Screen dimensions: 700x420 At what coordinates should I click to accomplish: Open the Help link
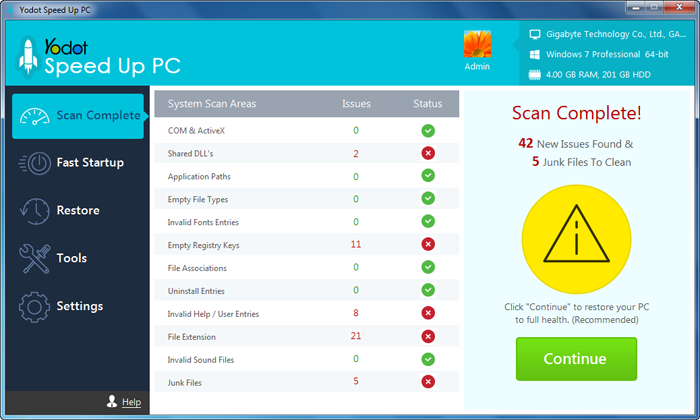click(131, 402)
